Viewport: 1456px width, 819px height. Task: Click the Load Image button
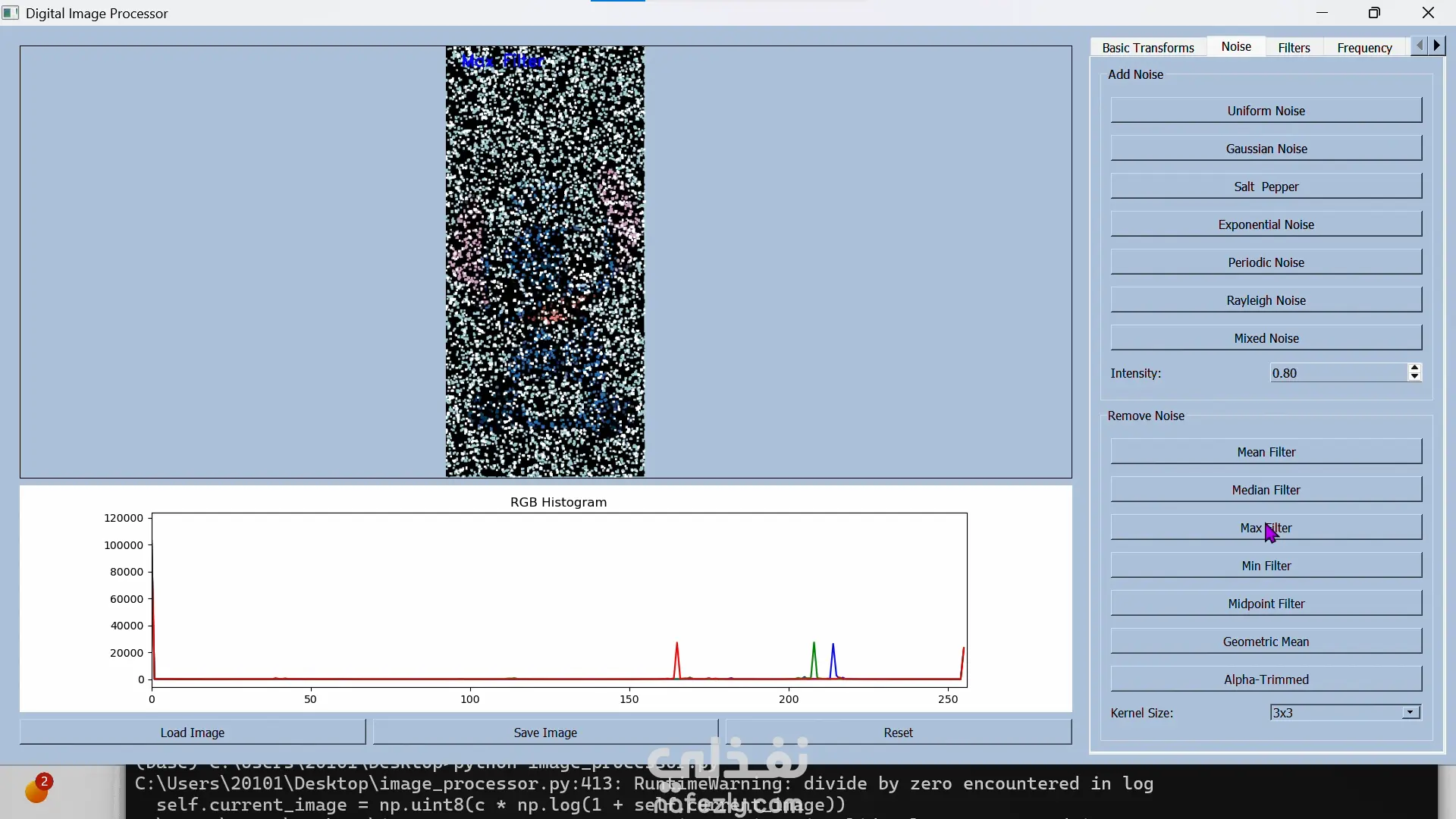click(192, 733)
